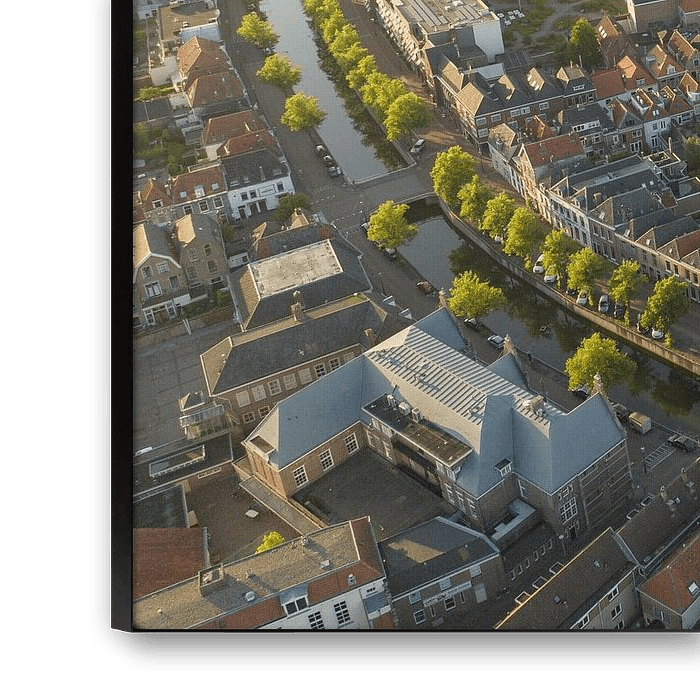This screenshot has width=700, height=700.
Task: Click the black frame's bottom border
Action: 400,649
